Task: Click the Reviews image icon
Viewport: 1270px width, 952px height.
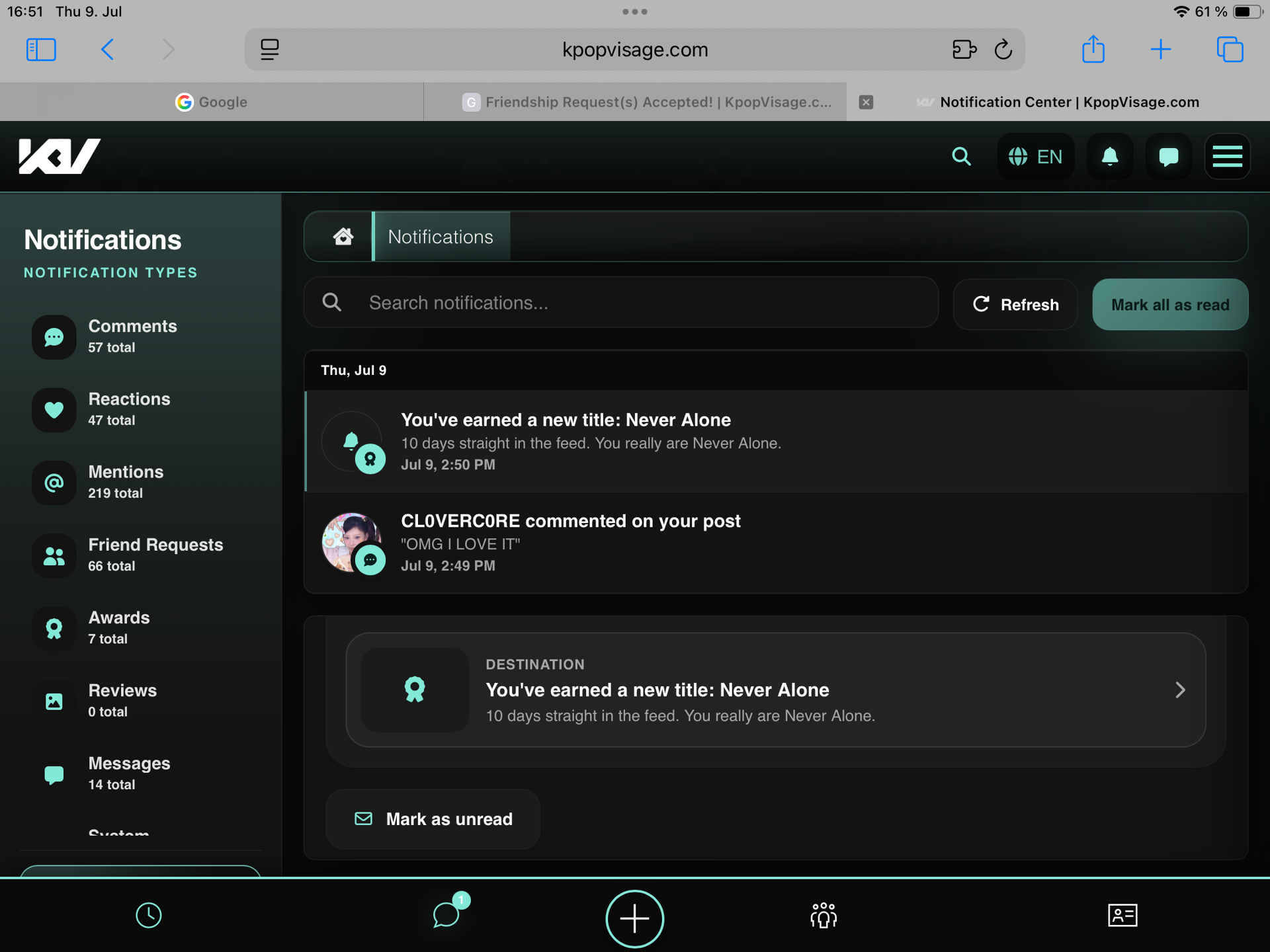Action: [x=54, y=701]
